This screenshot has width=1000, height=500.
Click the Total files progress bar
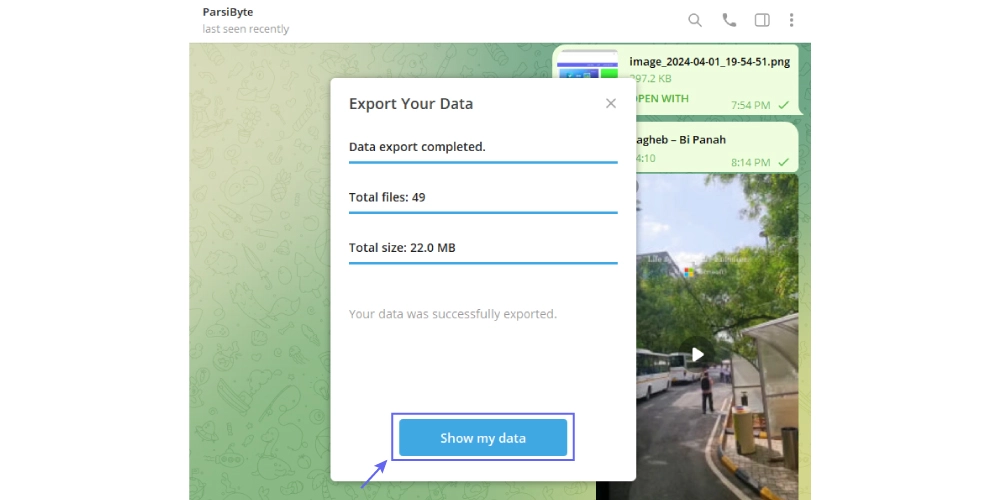click(x=483, y=212)
